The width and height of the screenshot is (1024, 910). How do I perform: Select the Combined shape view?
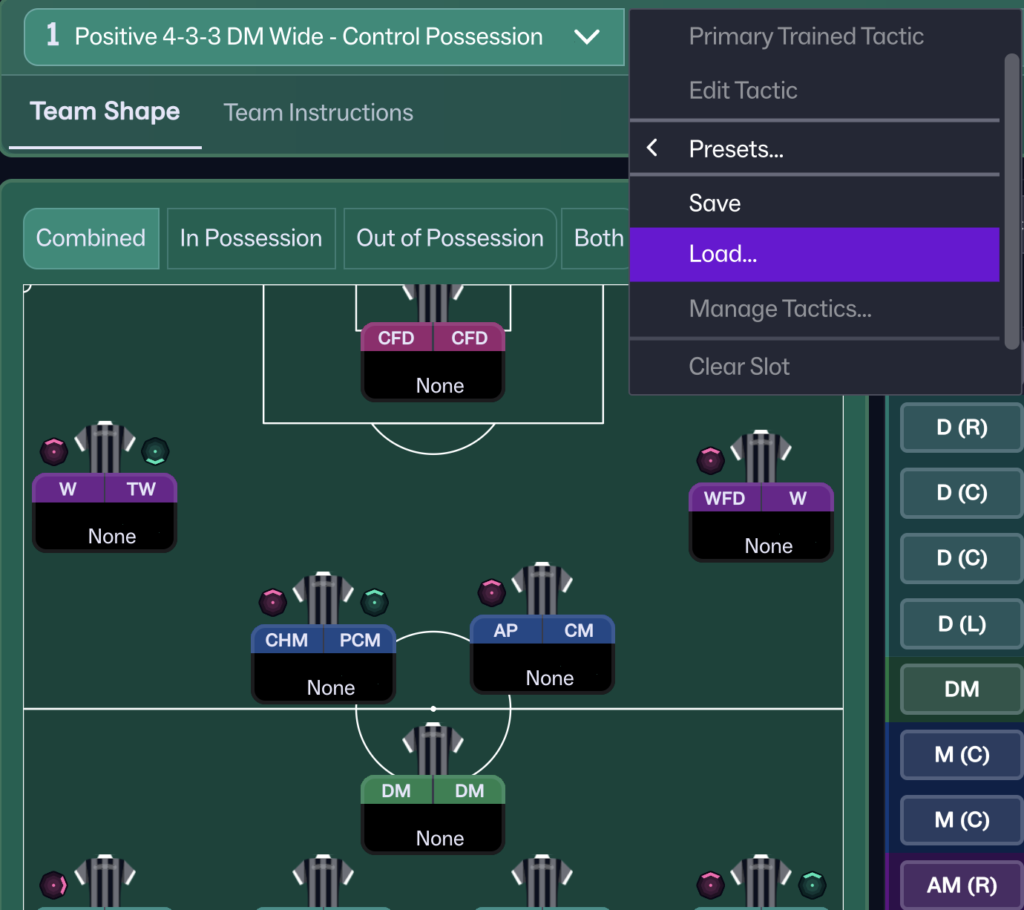[91, 238]
